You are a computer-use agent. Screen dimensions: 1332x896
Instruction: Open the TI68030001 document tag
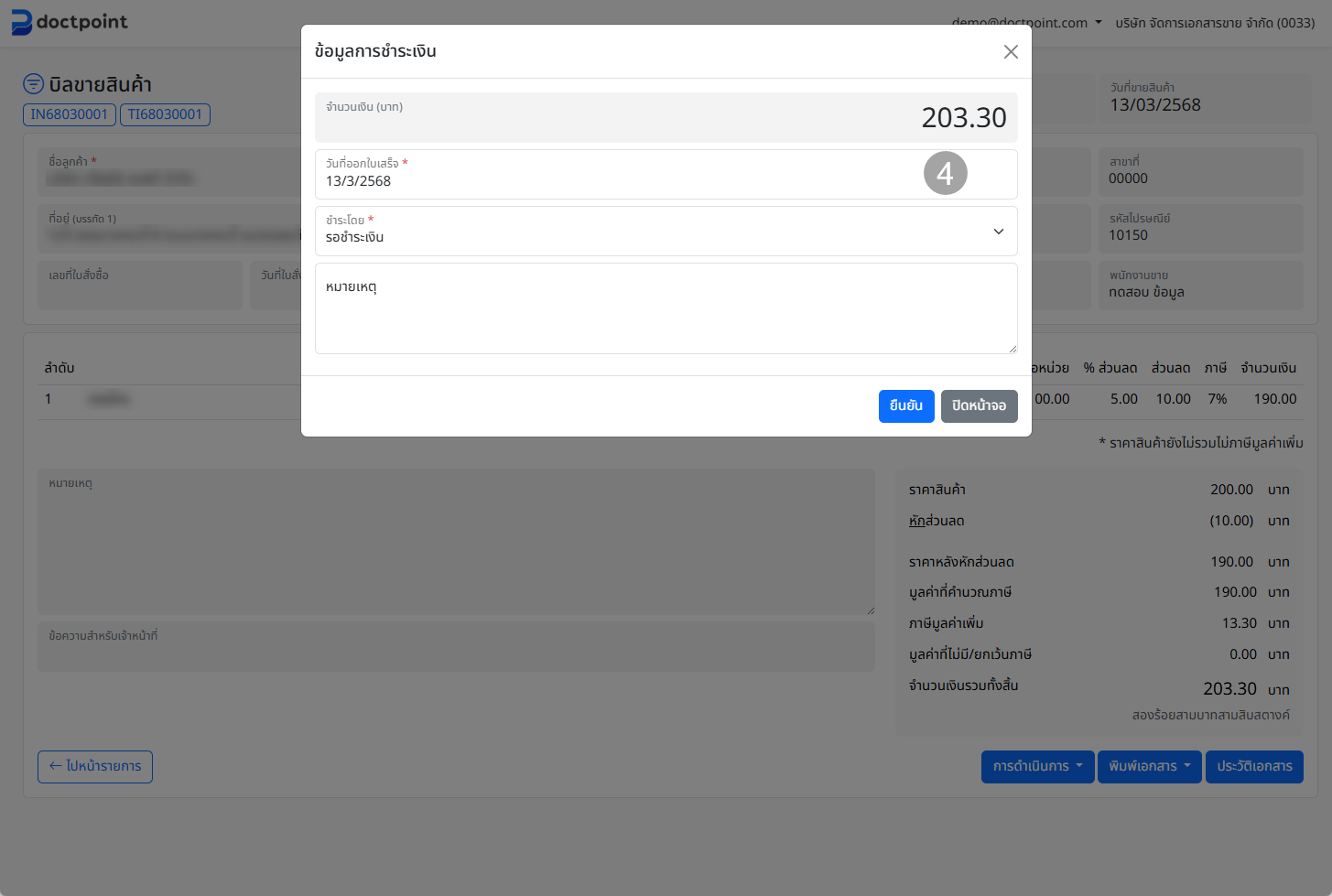coord(165,114)
